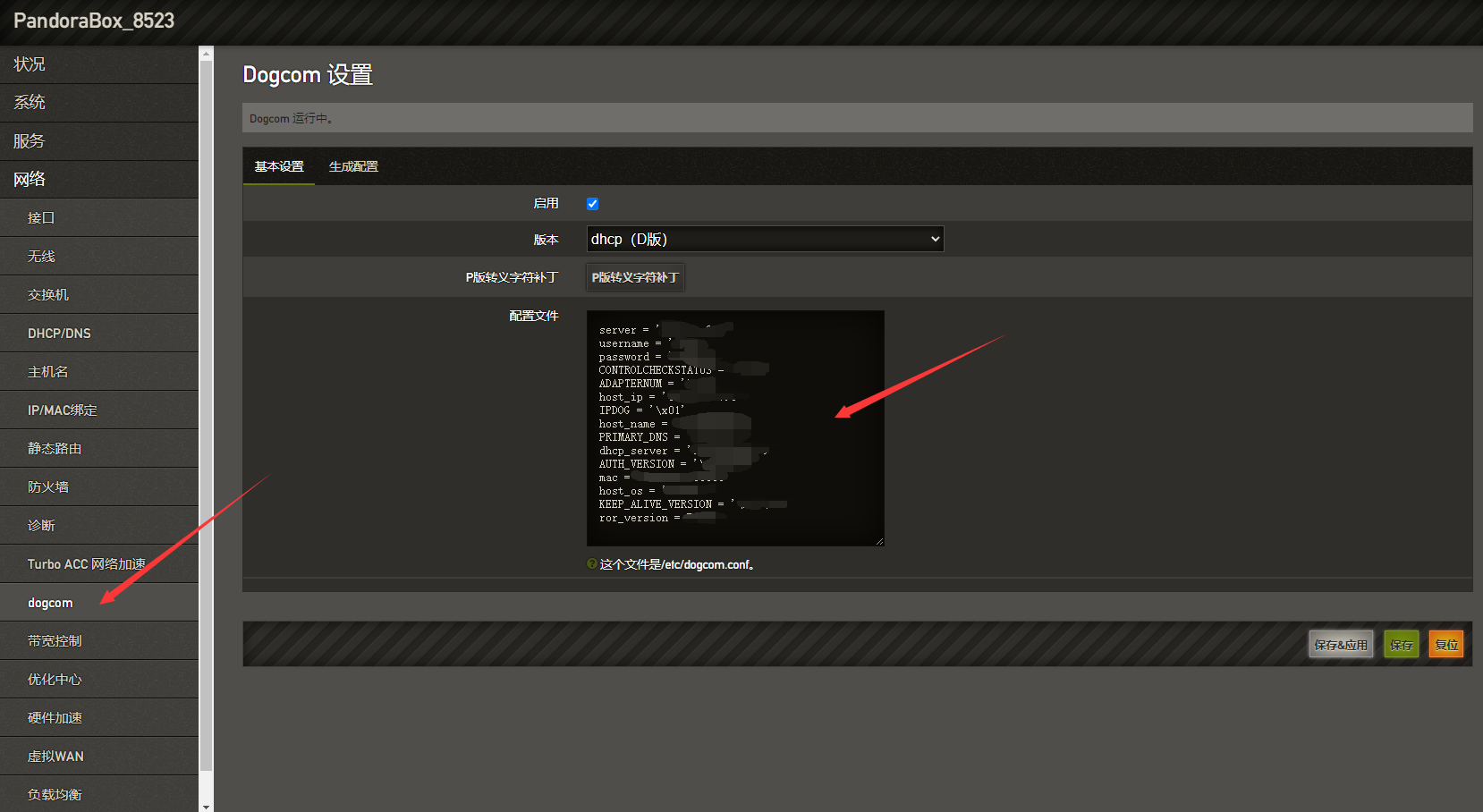Open 负载均衡 from the sidebar
Viewport: 1483px width, 812px height.
[98, 794]
